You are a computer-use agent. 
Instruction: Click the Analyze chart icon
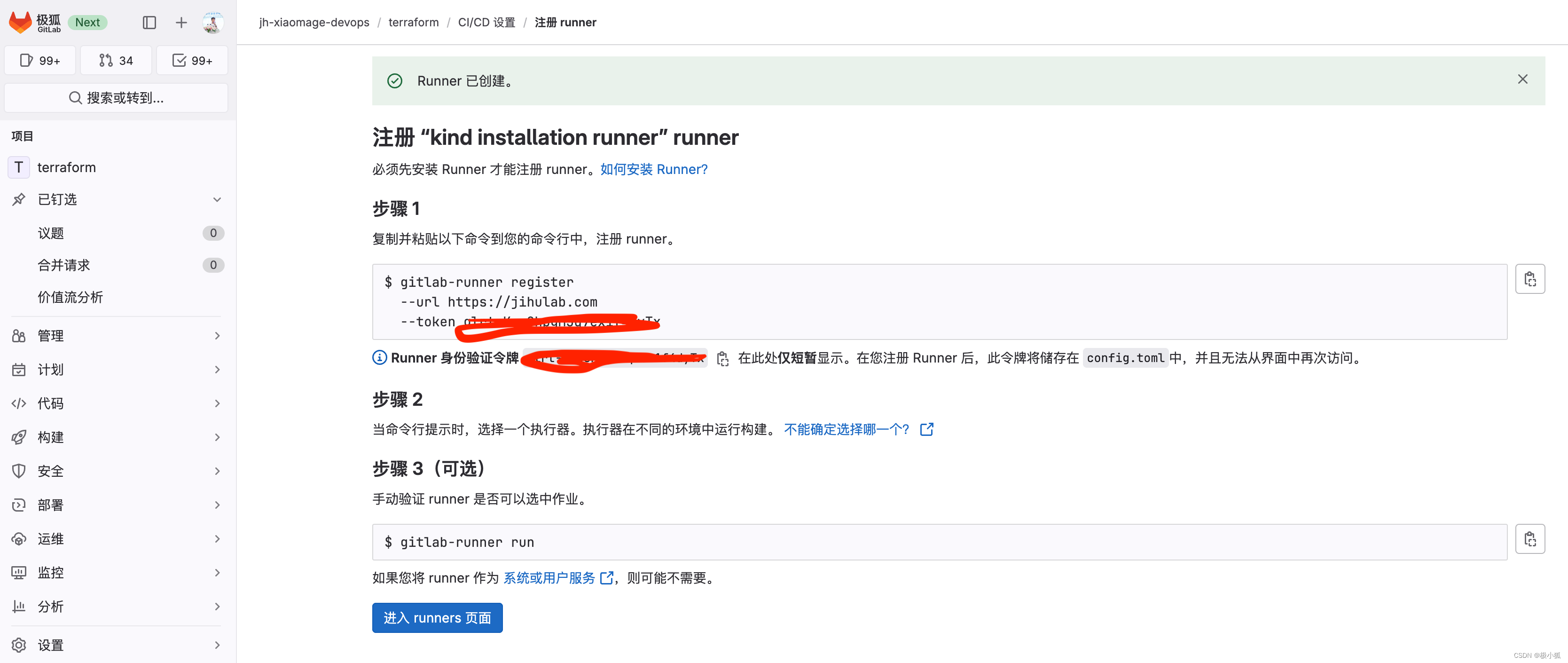[19, 607]
